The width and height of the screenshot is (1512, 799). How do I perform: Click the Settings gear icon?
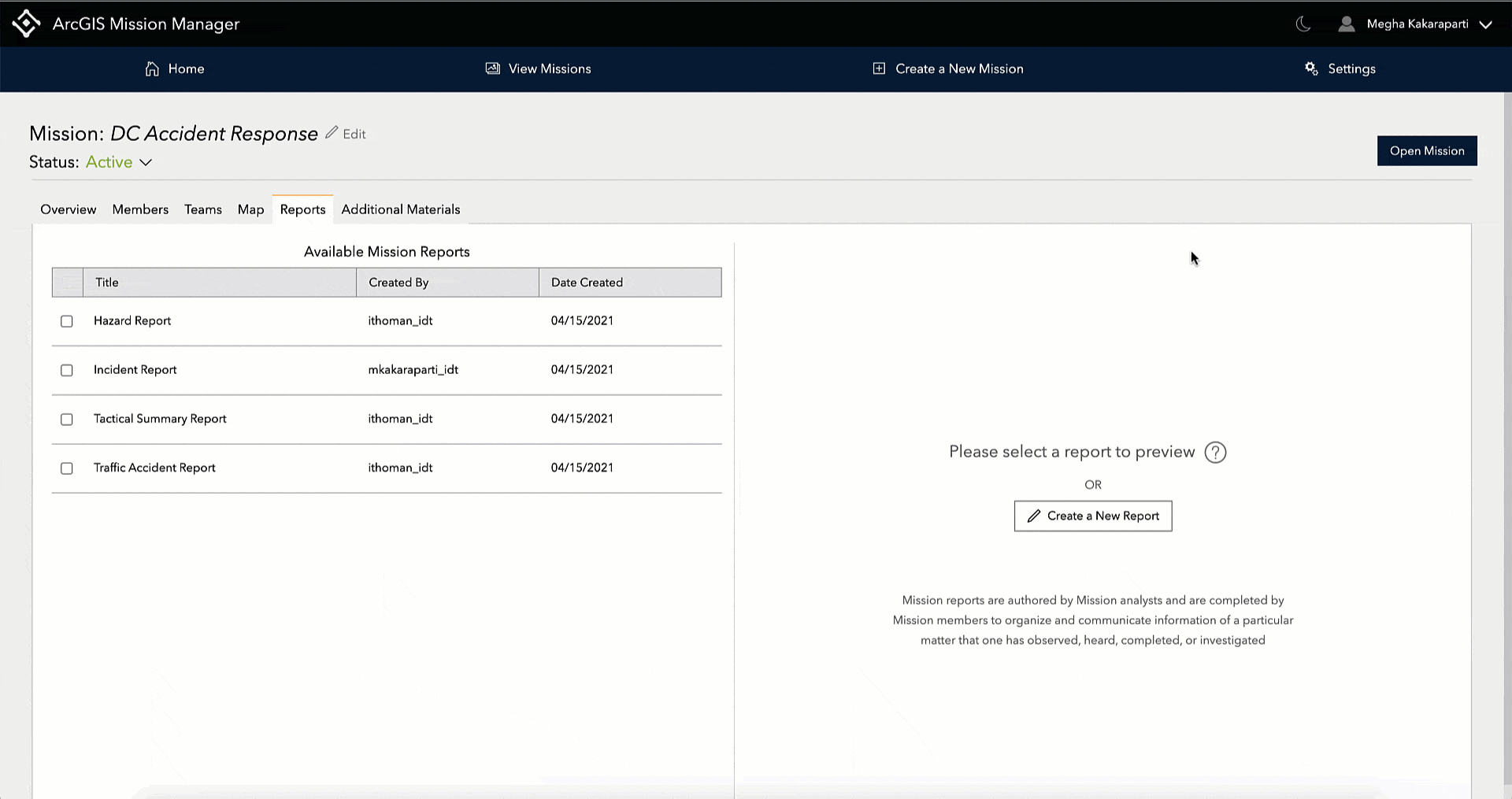(x=1311, y=68)
